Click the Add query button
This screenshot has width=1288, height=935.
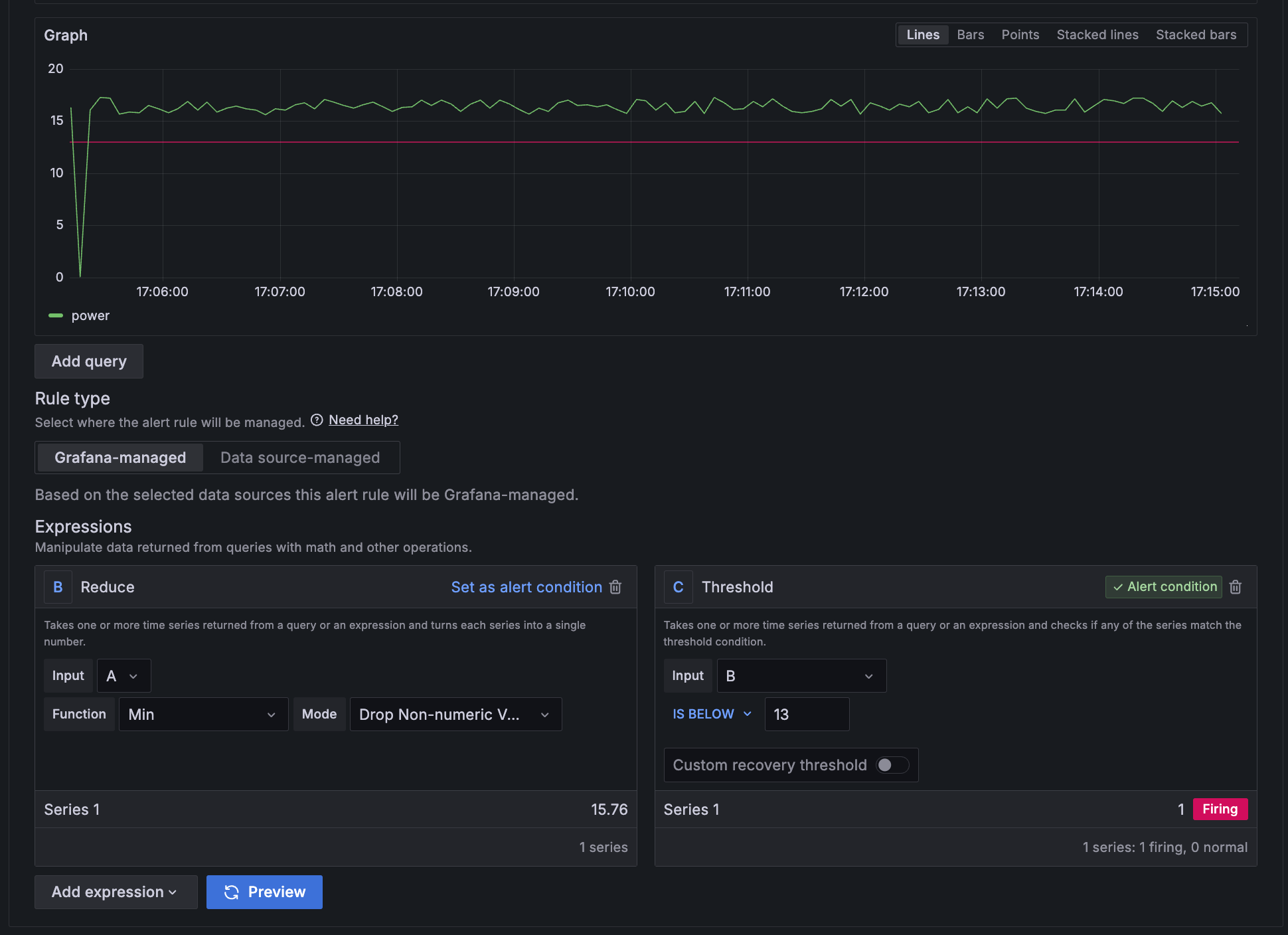point(89,361)
